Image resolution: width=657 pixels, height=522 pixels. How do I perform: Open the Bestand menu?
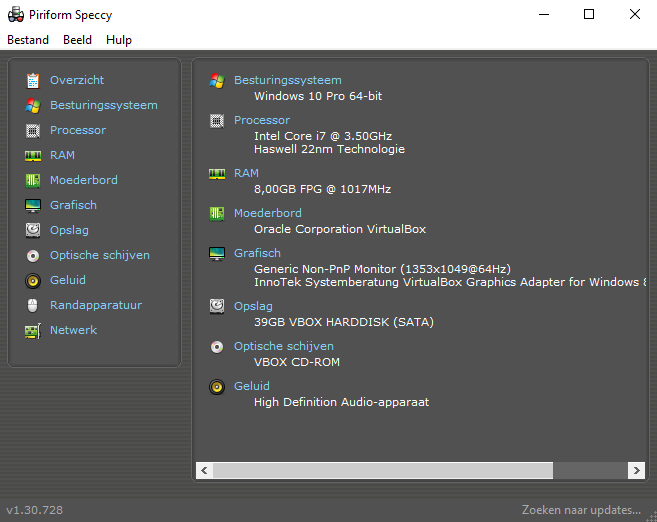pos(28,40)
